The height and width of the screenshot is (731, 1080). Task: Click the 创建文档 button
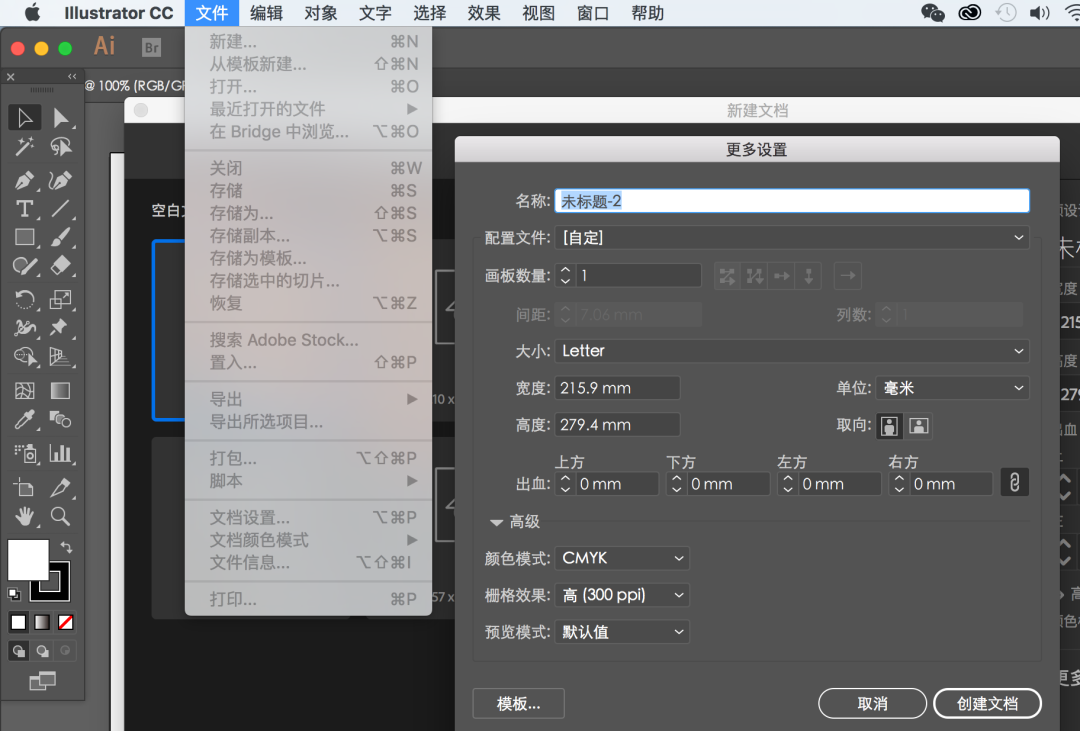[987, 703]
